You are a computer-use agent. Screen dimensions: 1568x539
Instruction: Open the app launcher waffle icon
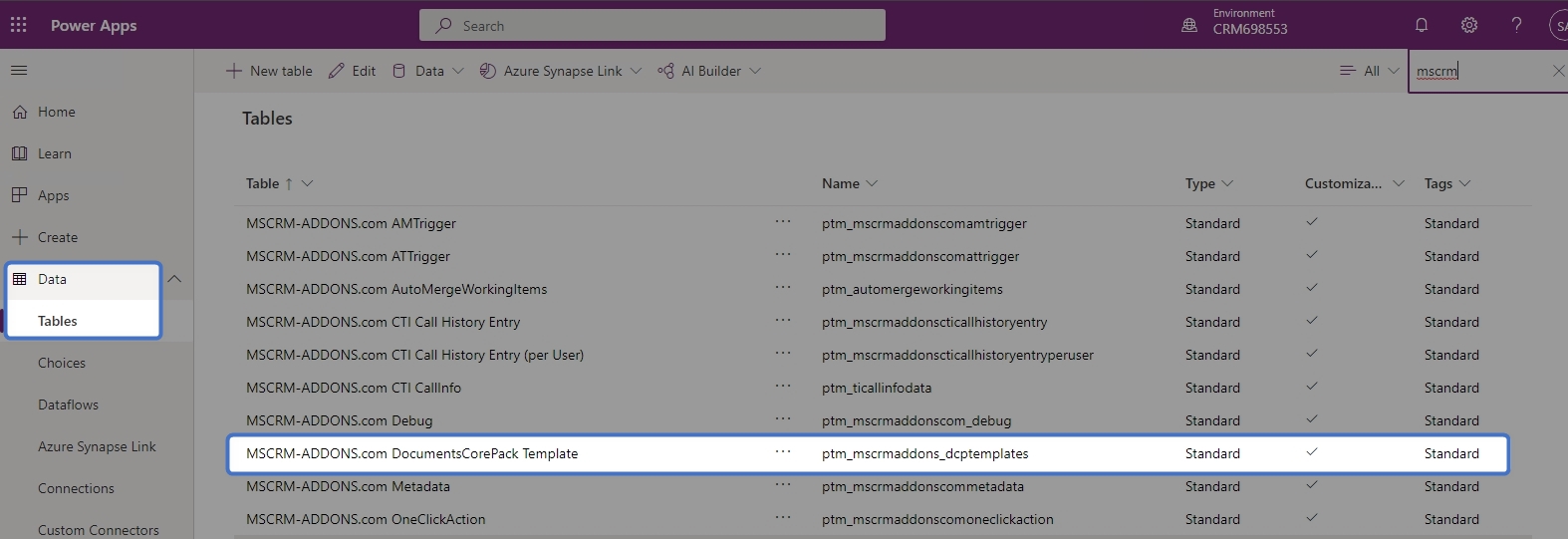(x=19, y=25)
